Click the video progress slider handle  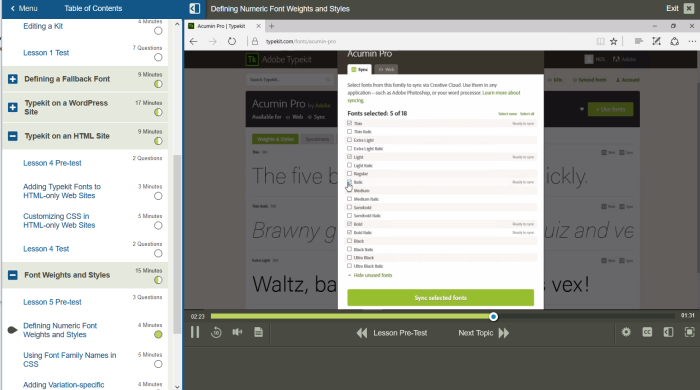click(493, 316)
